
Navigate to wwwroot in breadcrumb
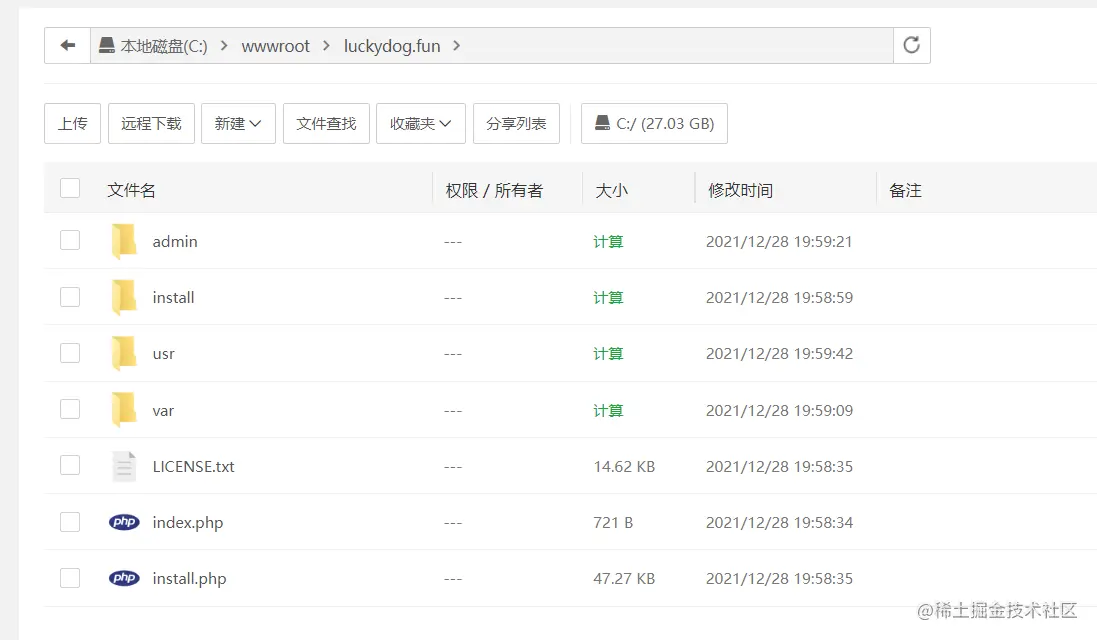[275, 46]
